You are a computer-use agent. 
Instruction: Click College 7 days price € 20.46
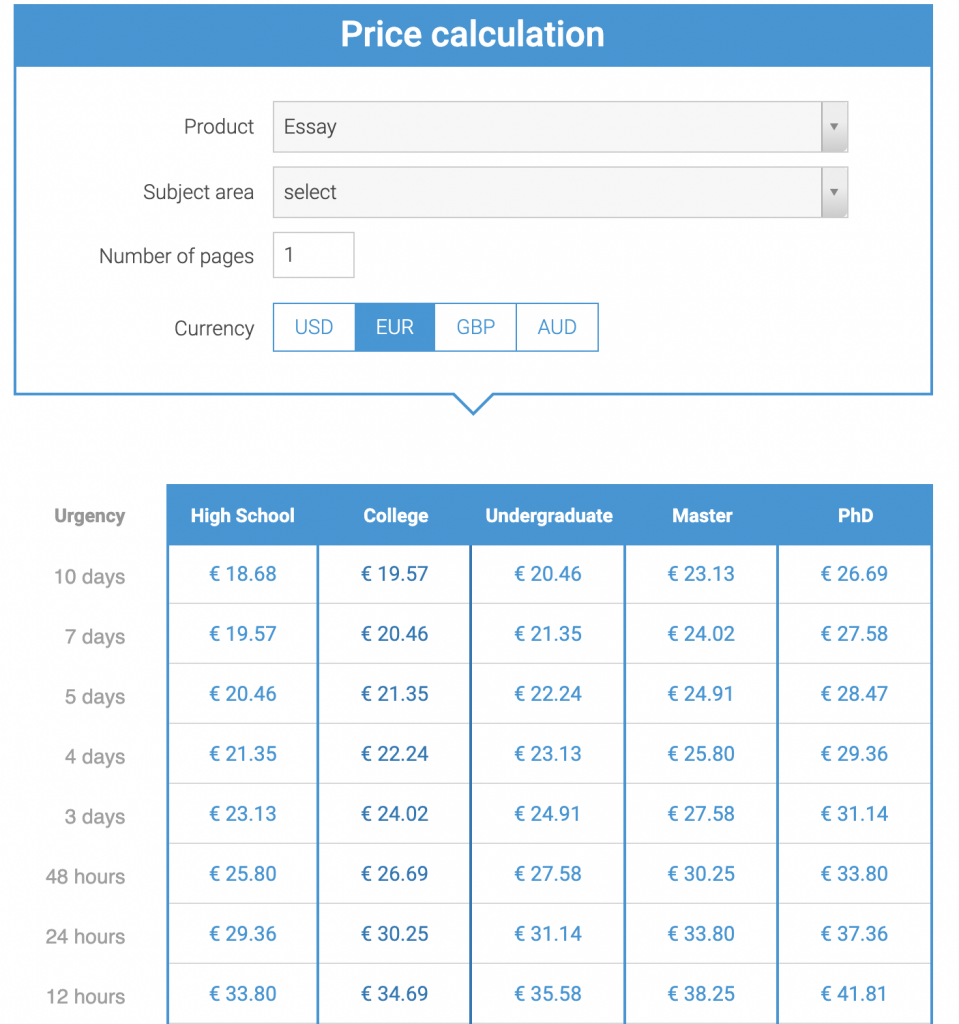click(395, 634)
